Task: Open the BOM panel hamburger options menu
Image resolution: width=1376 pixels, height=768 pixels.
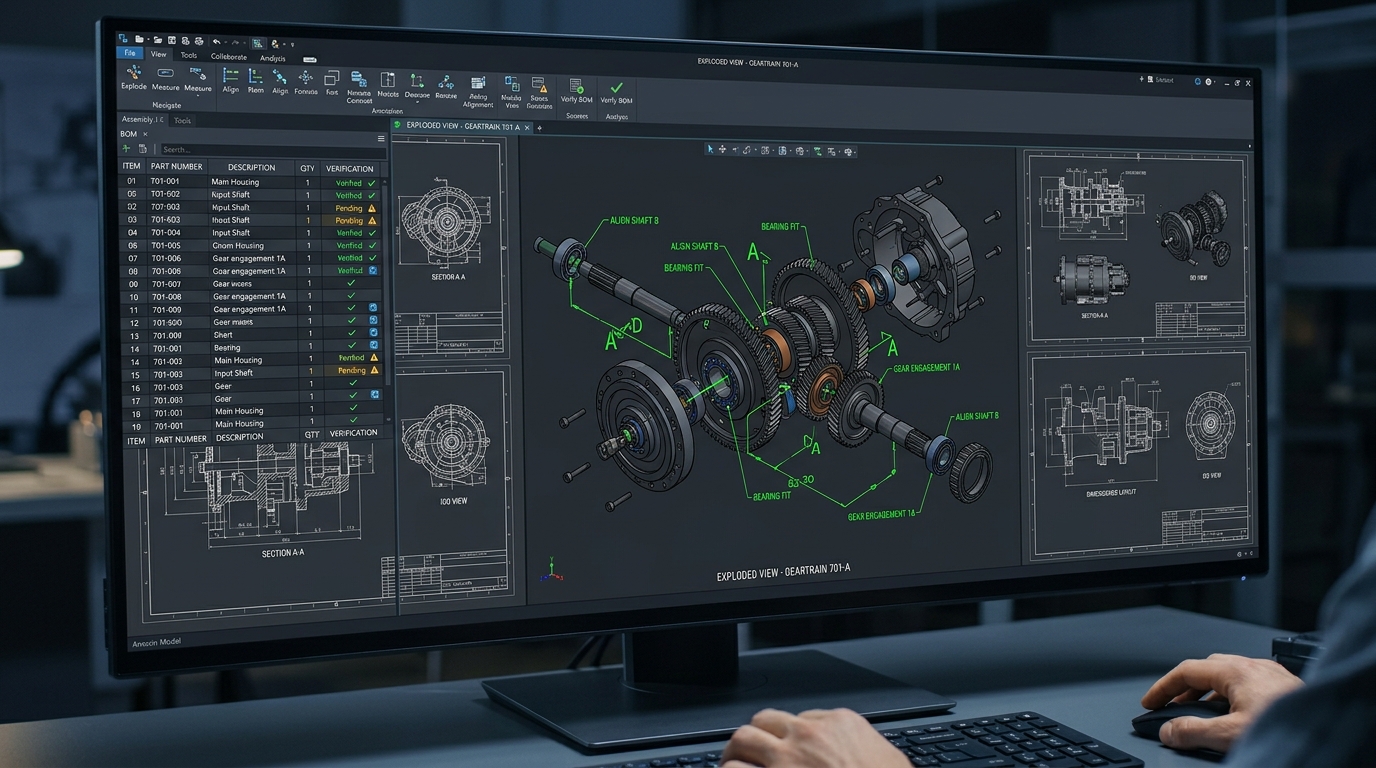Action: coord(381,139)
